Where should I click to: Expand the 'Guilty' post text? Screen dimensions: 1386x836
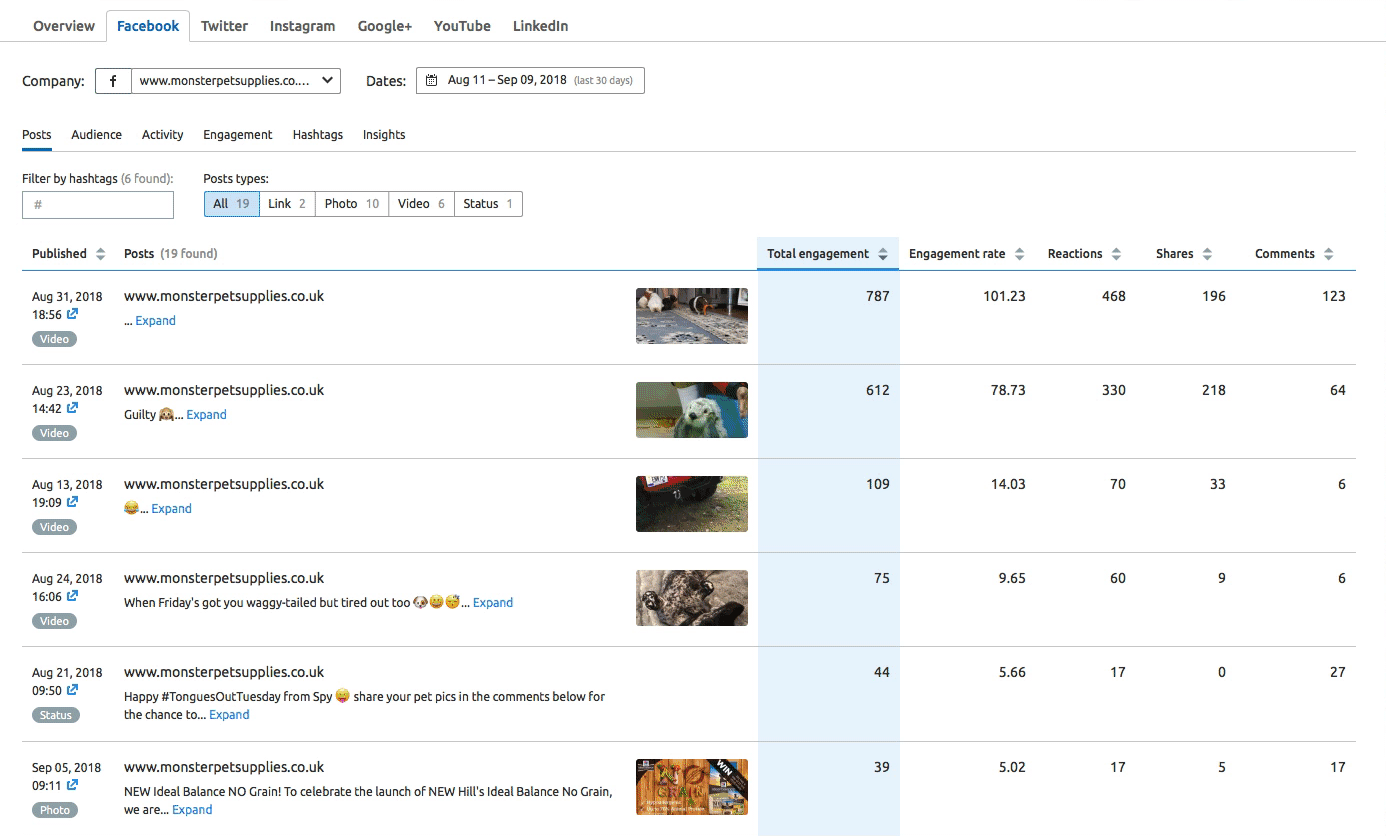[x=206, y=415]
